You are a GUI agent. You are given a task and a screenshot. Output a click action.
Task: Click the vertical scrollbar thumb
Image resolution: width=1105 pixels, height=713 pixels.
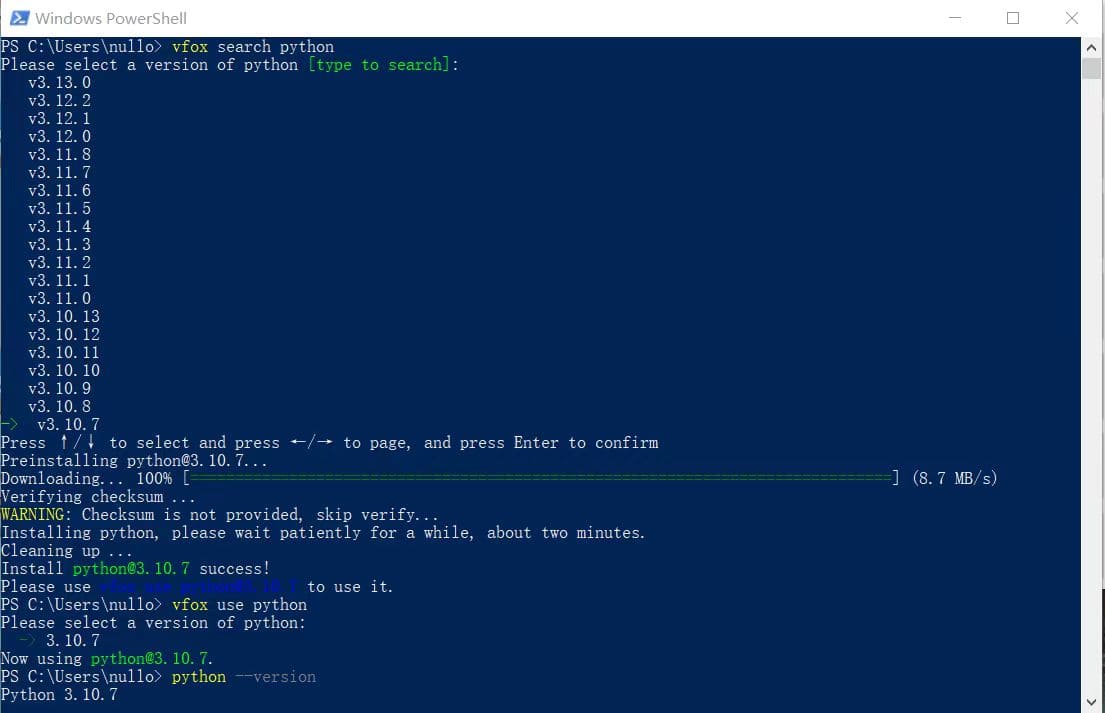pos(1092,68)
